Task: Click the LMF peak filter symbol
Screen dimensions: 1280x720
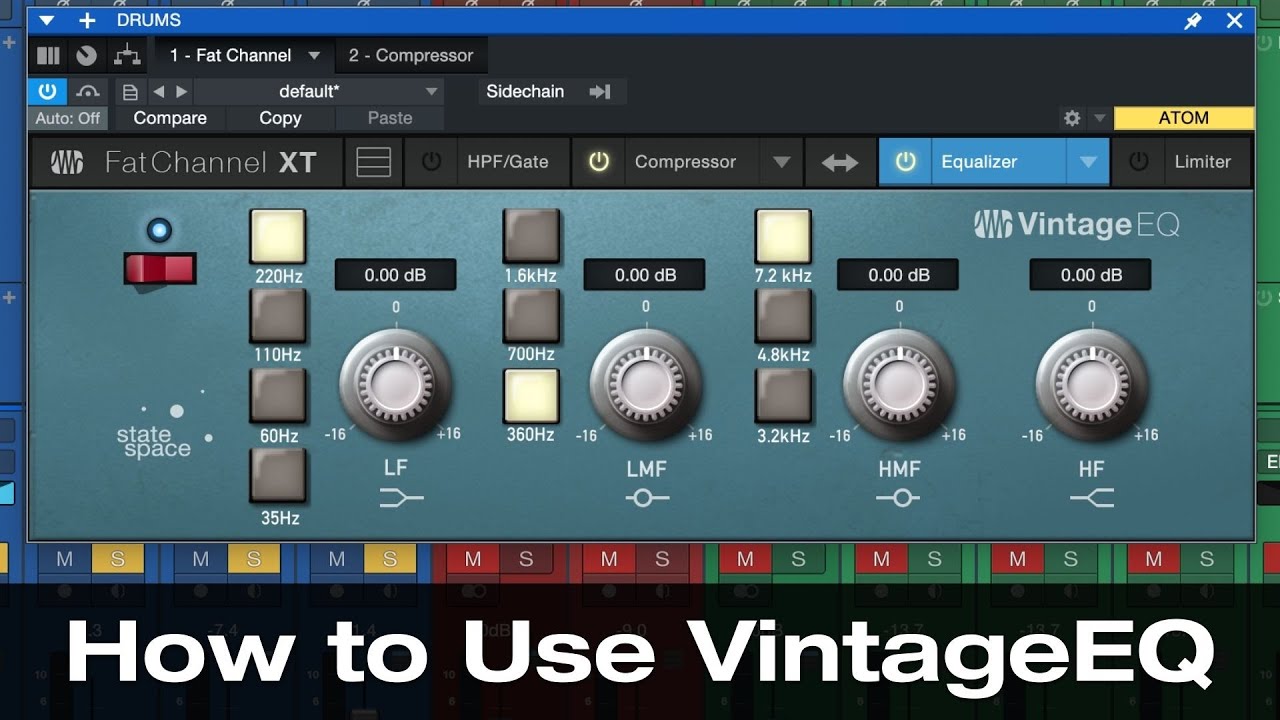Action: click(x=647, y=497)
